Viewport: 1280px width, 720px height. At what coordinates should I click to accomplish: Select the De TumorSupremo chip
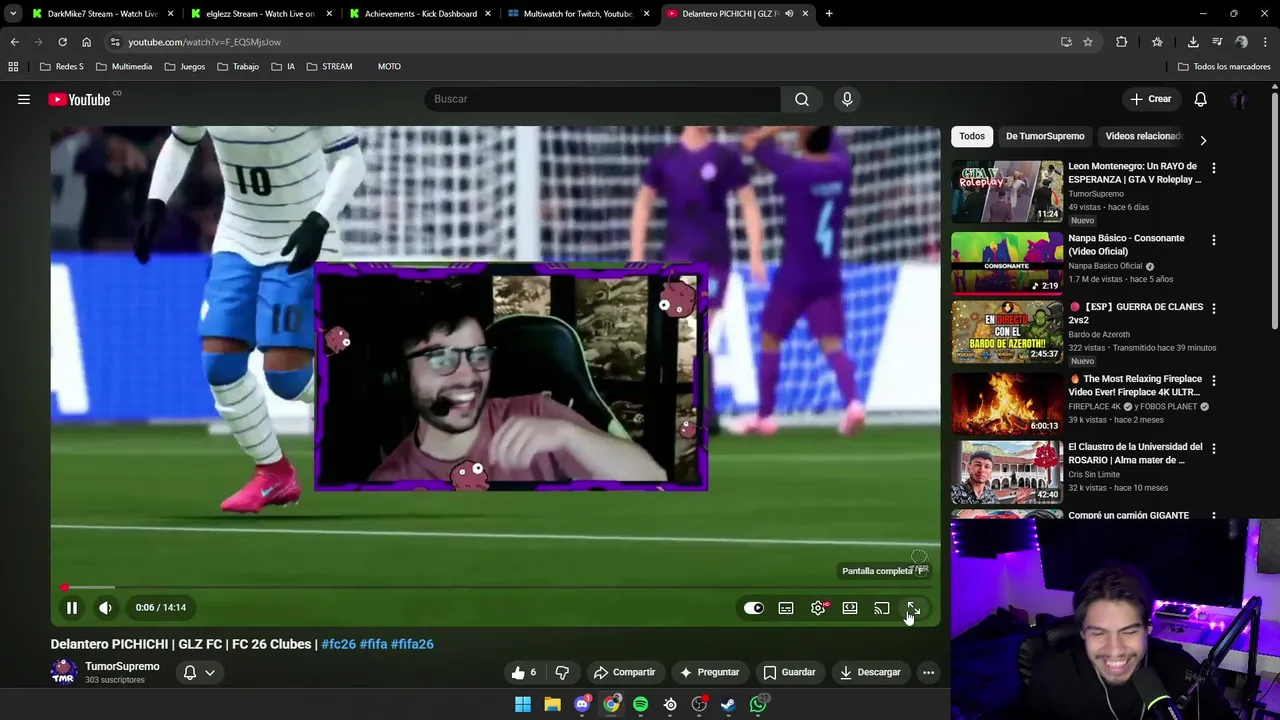[x=1045, y=136]
